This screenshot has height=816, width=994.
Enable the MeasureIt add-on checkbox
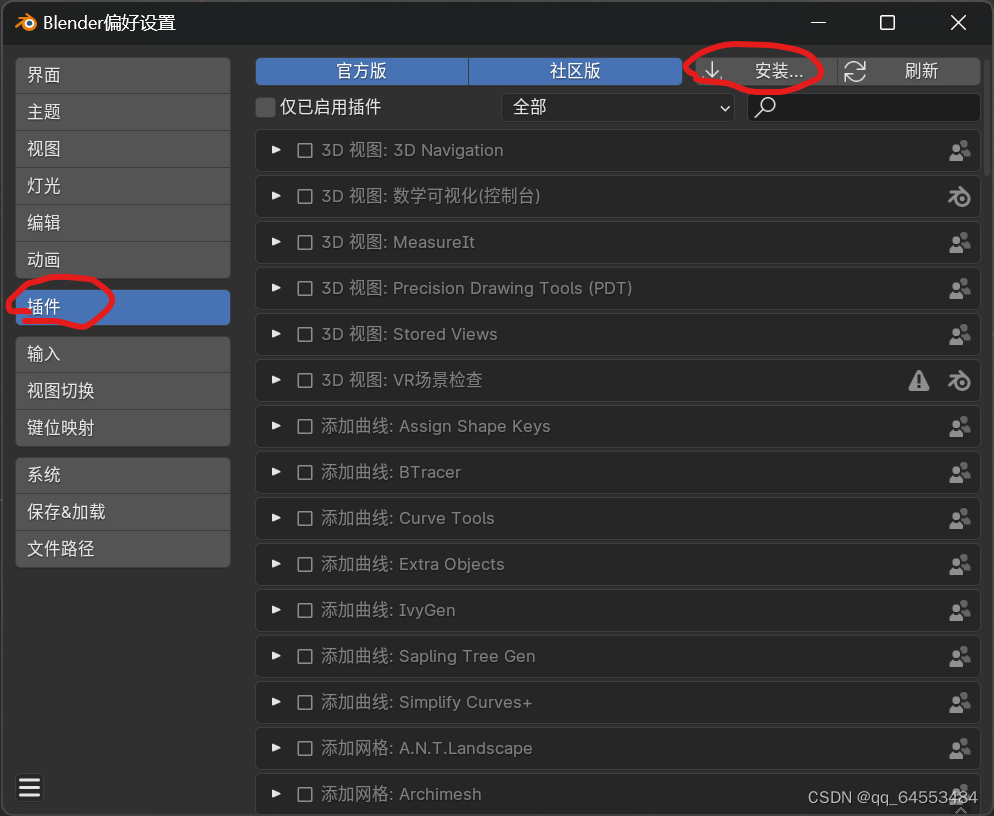[305, 242]
